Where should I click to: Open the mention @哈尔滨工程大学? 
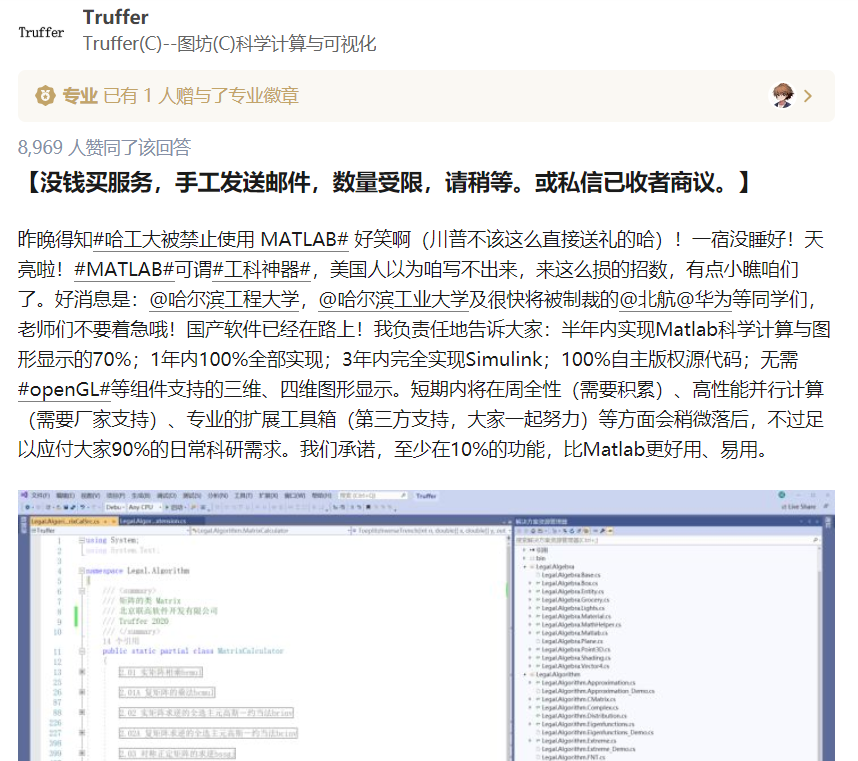pos(224,299)
